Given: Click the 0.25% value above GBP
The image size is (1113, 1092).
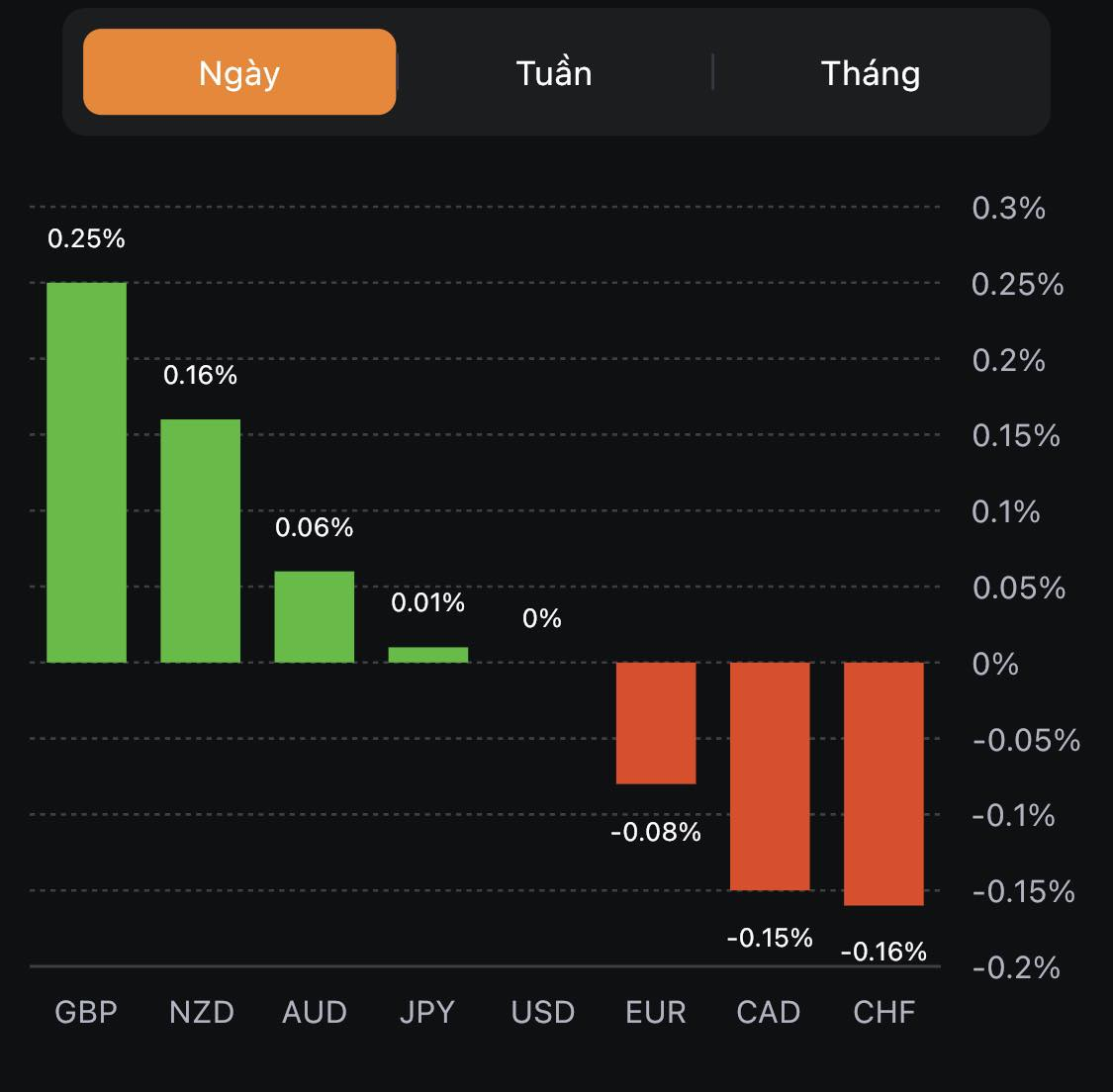Looking at the screenshot, I should click(x=87, y=238).
